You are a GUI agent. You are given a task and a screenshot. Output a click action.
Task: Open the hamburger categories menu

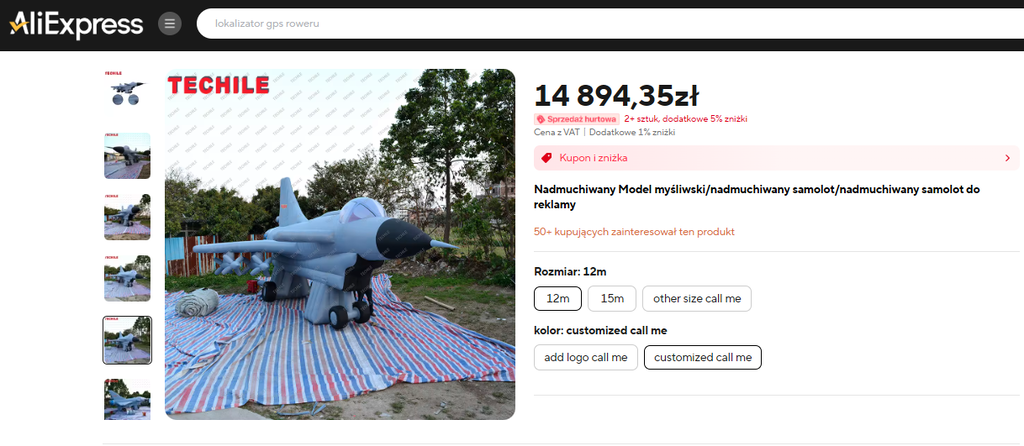(x=170, y=24)
